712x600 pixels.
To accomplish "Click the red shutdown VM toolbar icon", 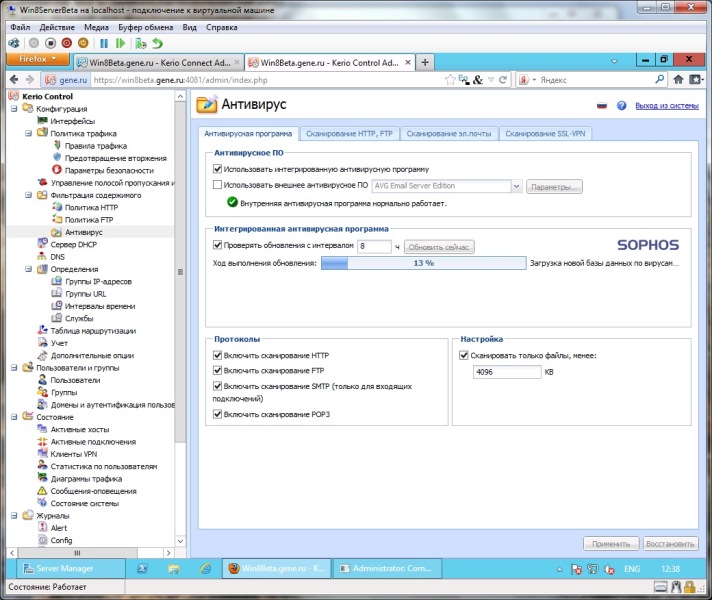I will [68, 44].
